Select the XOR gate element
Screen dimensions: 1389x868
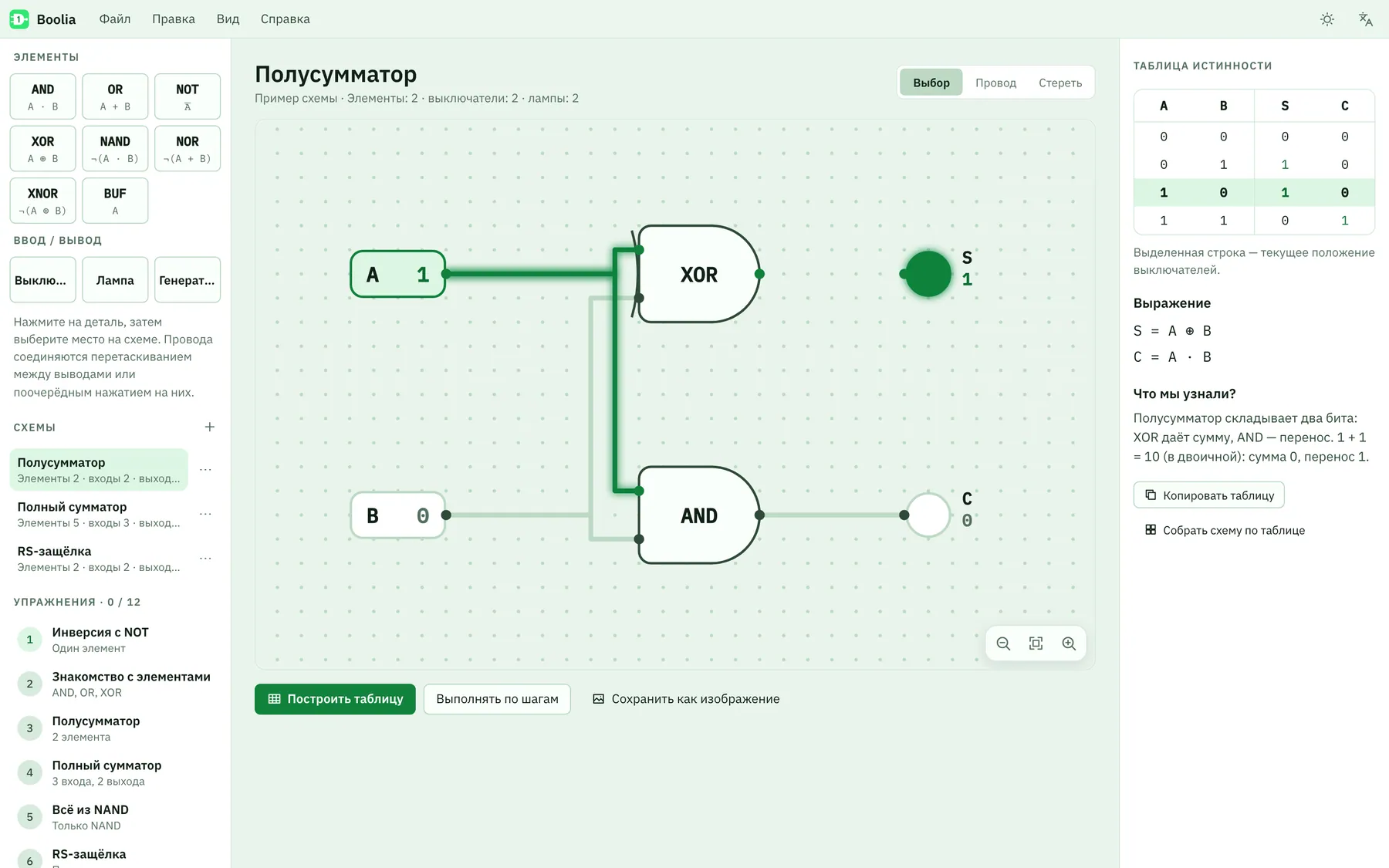[42, 148]
